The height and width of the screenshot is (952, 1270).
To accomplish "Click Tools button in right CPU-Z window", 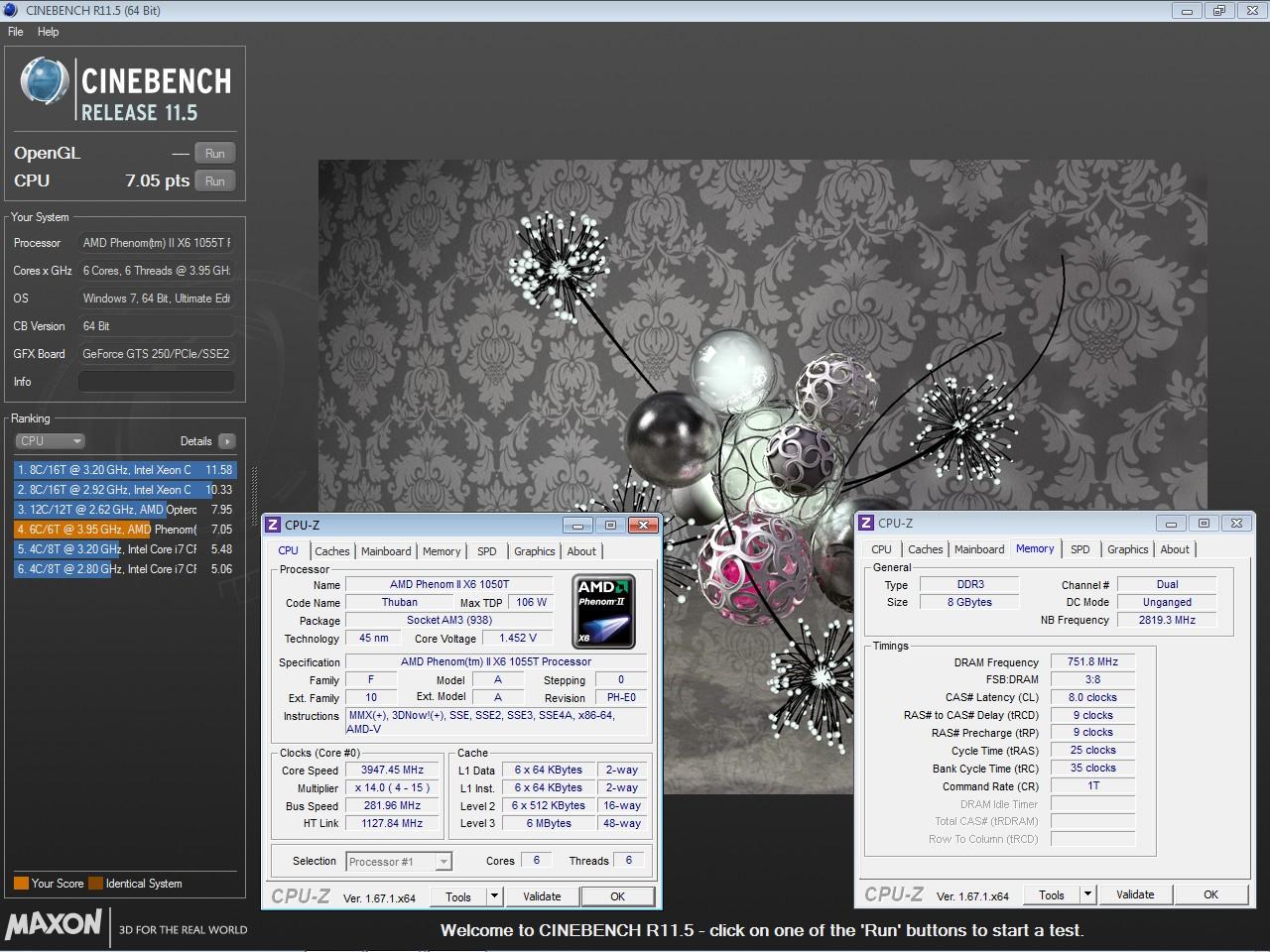I will 1052,894.
